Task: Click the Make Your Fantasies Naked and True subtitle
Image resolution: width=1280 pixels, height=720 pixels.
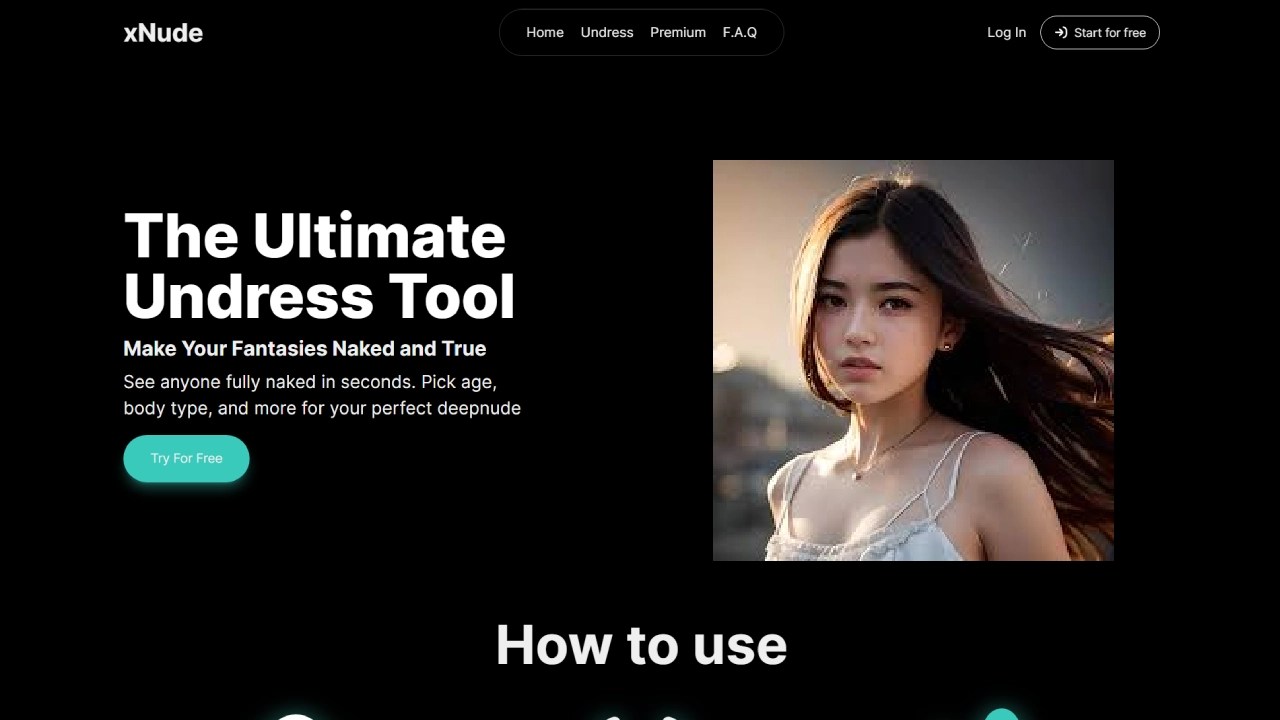Action: (304, 348)
